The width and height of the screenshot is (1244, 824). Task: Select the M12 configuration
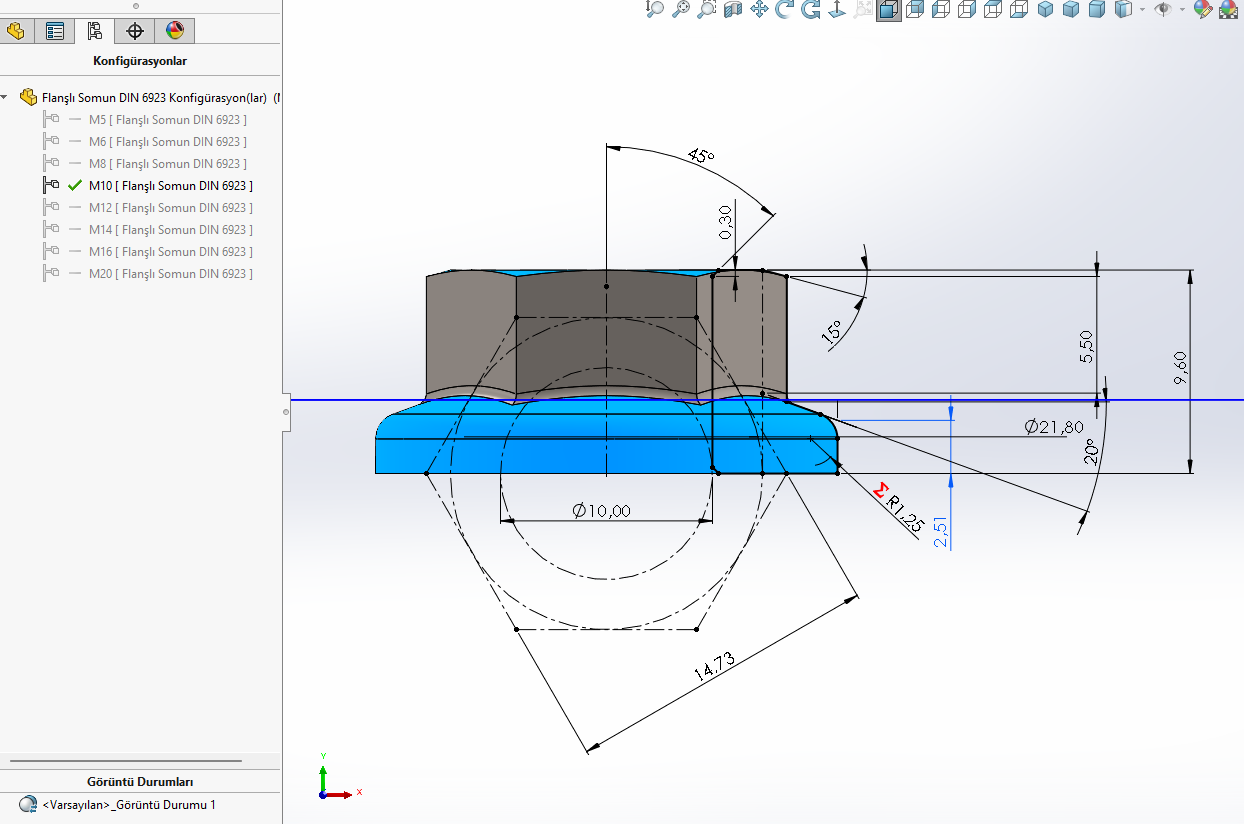(x=170, y=208)
